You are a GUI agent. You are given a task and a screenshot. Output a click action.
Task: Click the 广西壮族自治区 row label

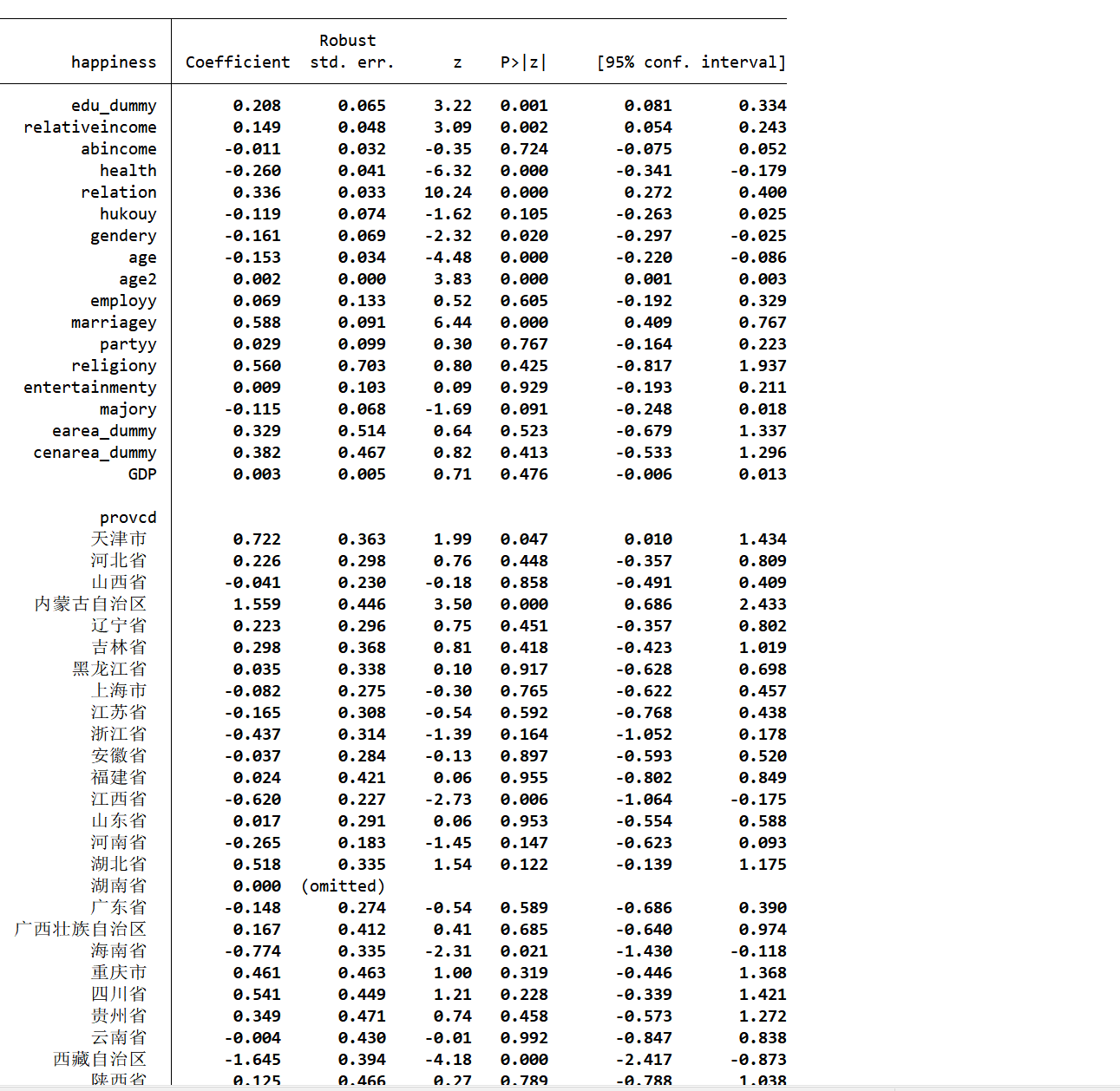coord(81,930)
